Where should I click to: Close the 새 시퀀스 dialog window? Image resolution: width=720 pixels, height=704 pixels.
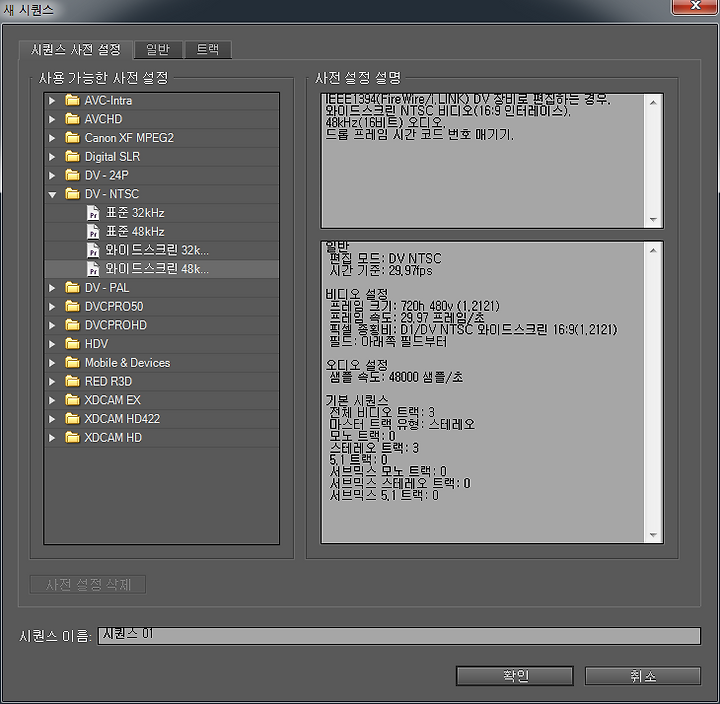point(695,6)
